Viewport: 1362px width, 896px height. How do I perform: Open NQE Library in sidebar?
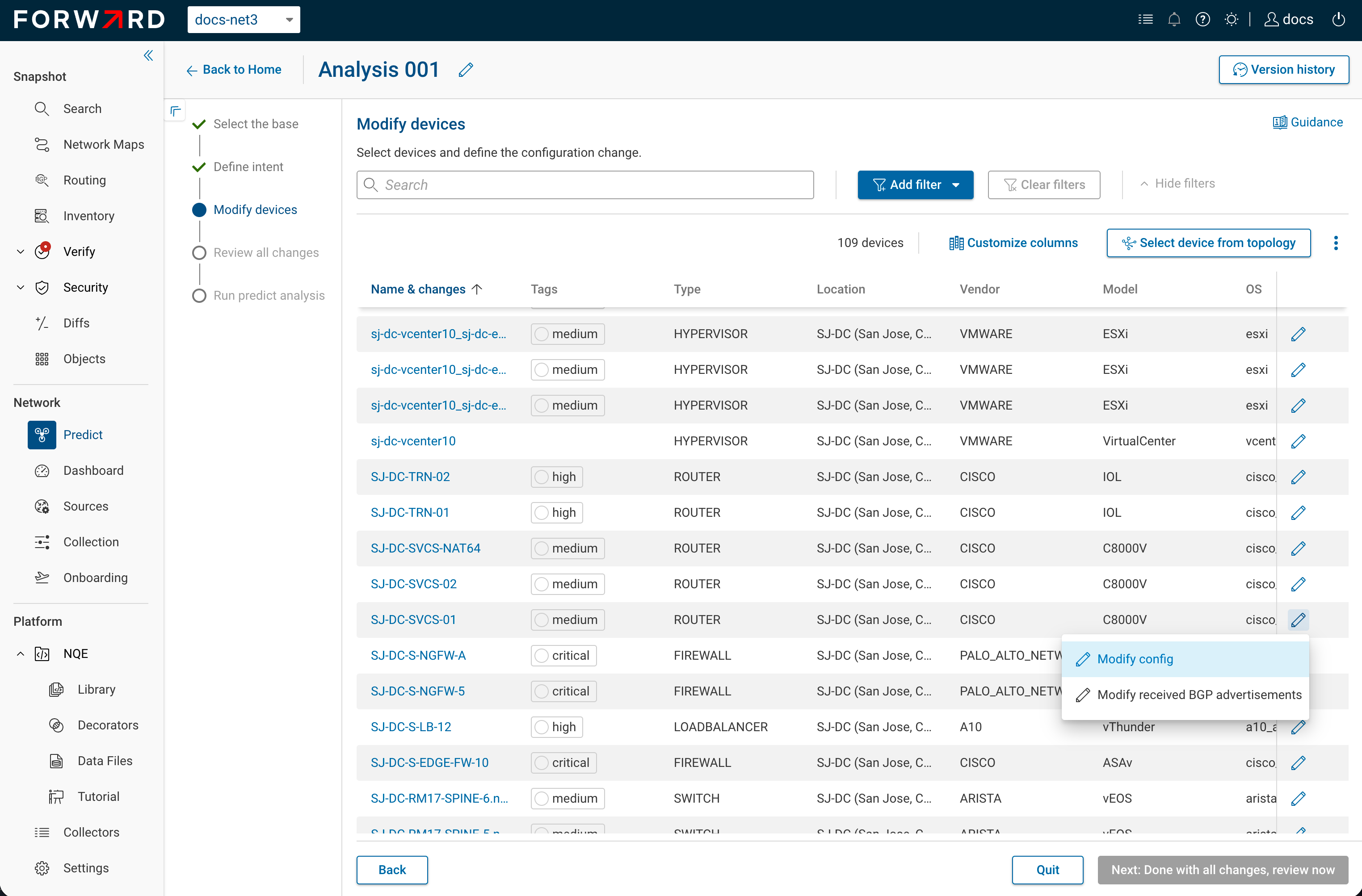point(96,690)
